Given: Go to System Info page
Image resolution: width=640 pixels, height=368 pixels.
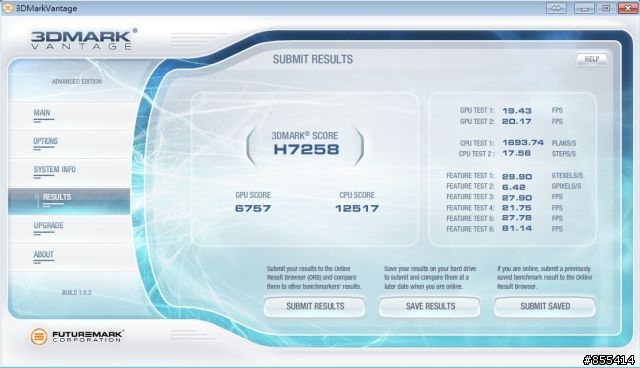Looking at the screenshot, I should point(54,169).
